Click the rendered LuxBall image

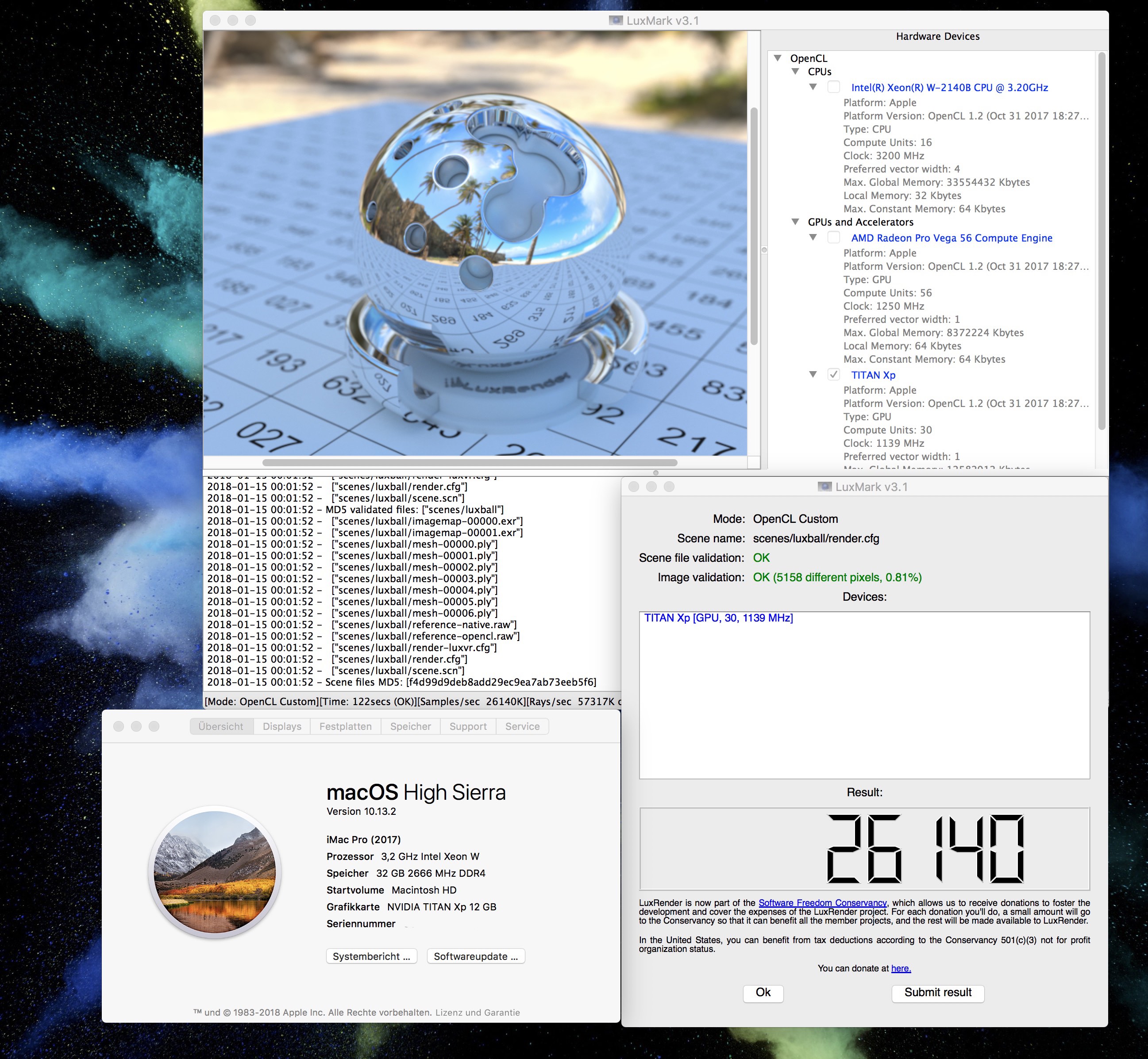(x=475, y=243)
